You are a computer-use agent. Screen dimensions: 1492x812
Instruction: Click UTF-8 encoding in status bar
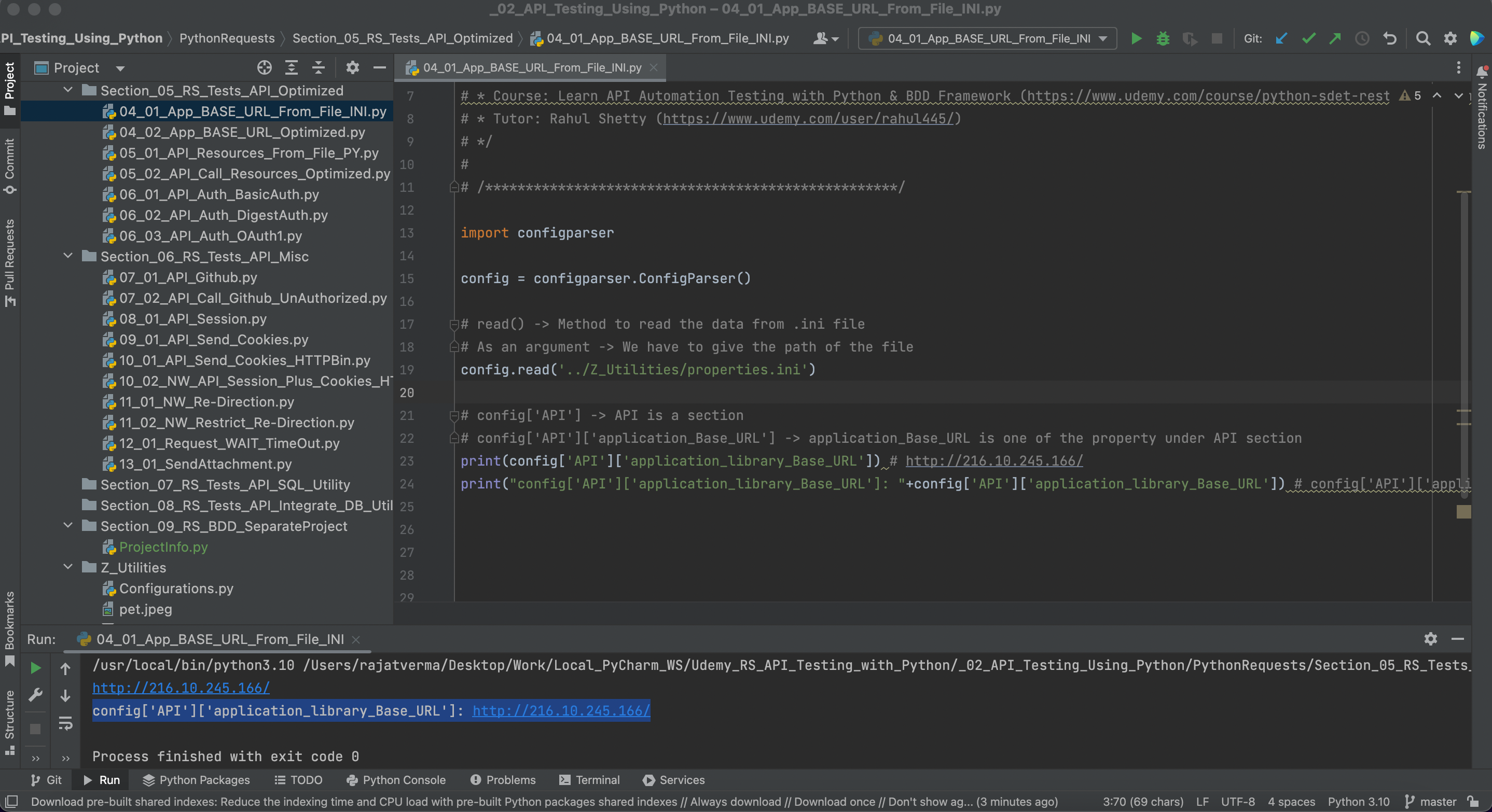(1238, 802)
